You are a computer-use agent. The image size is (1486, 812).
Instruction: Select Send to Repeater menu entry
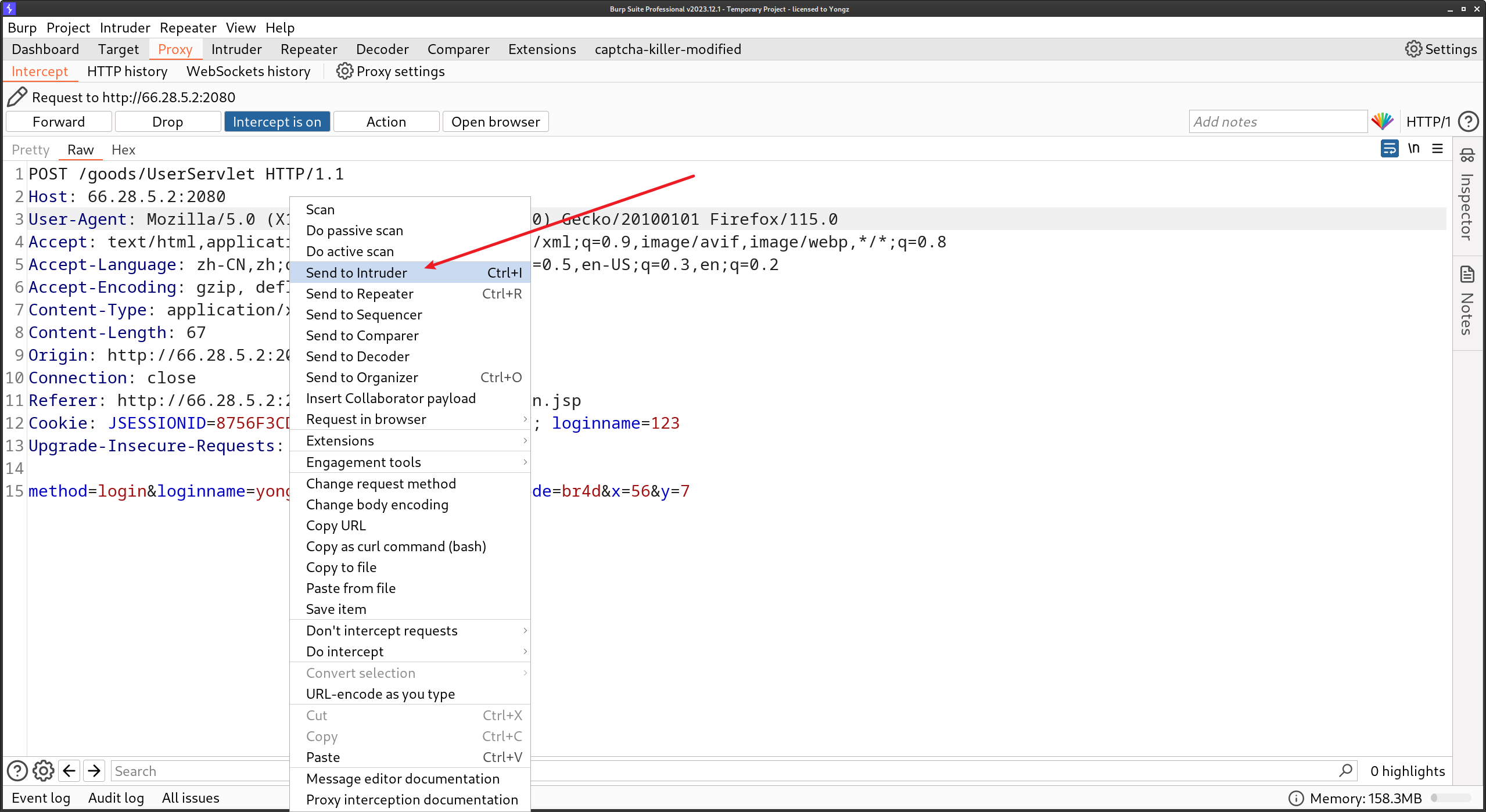coord(410,294)
